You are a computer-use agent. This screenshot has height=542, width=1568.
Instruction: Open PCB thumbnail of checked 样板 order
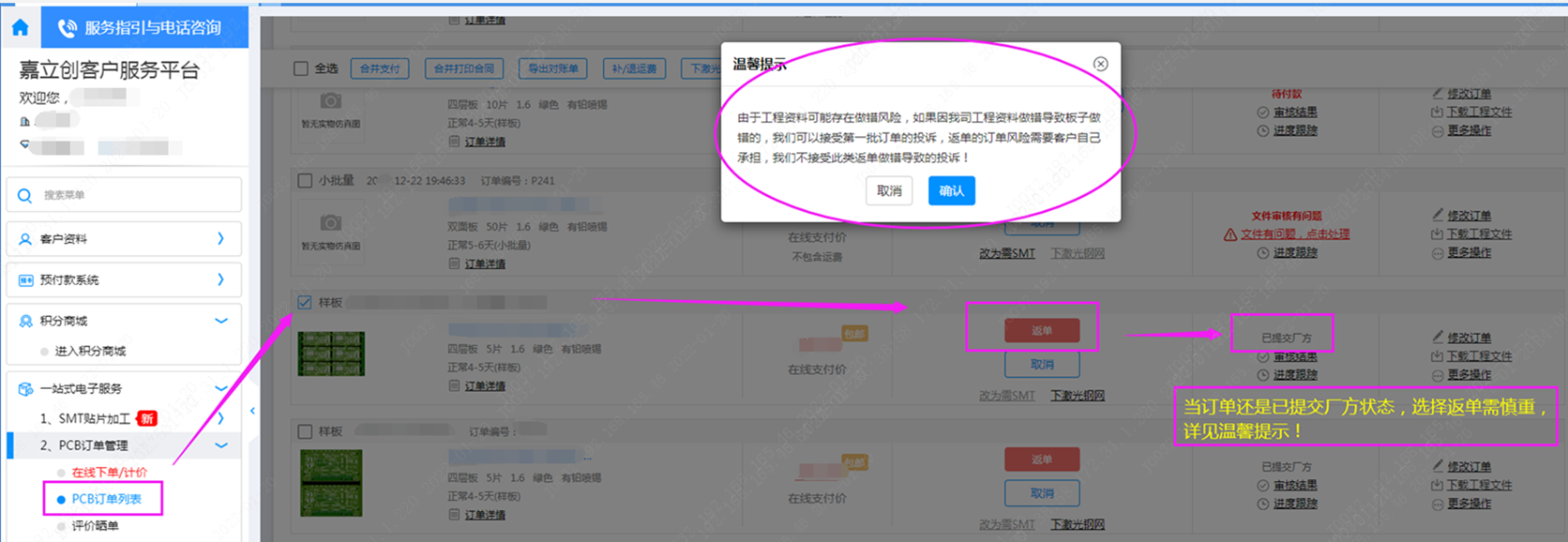(x=331, y=354)
